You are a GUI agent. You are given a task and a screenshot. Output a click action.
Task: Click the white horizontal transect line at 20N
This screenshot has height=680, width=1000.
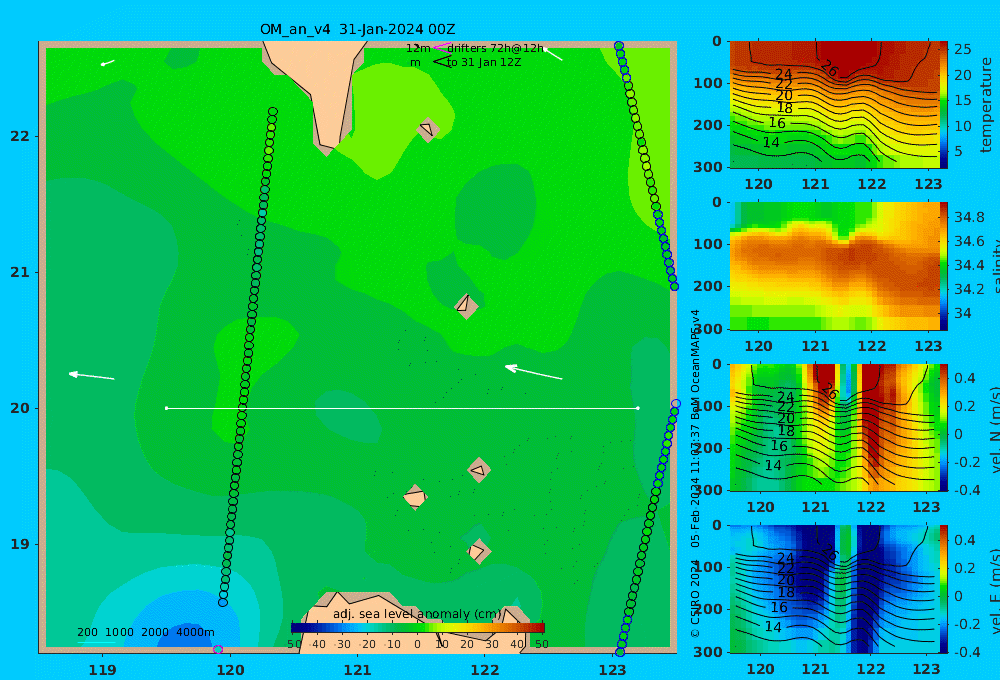coord(402,408)
